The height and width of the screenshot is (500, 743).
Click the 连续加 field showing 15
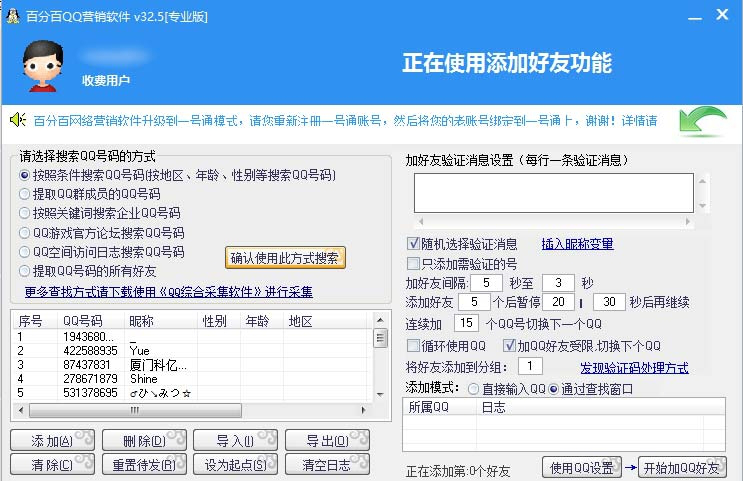coord(466,323)
